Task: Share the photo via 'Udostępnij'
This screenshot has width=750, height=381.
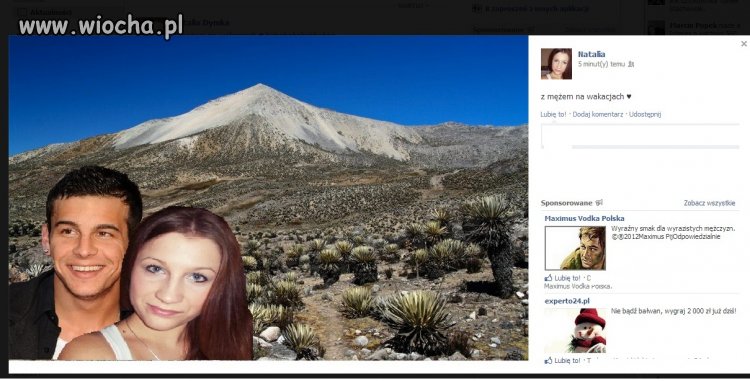Action: (645, 114)
